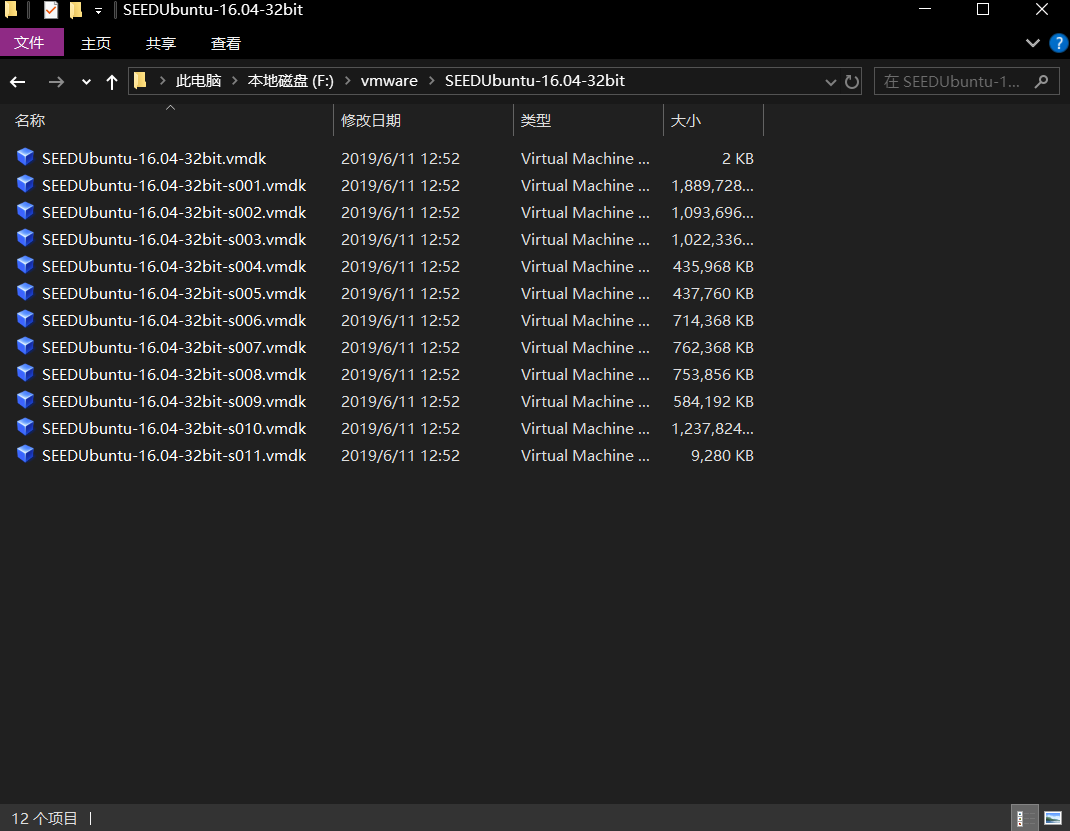1070x831 pixels.
Task: Select the s008.vmdk file icon
Action: coord(25,374)
